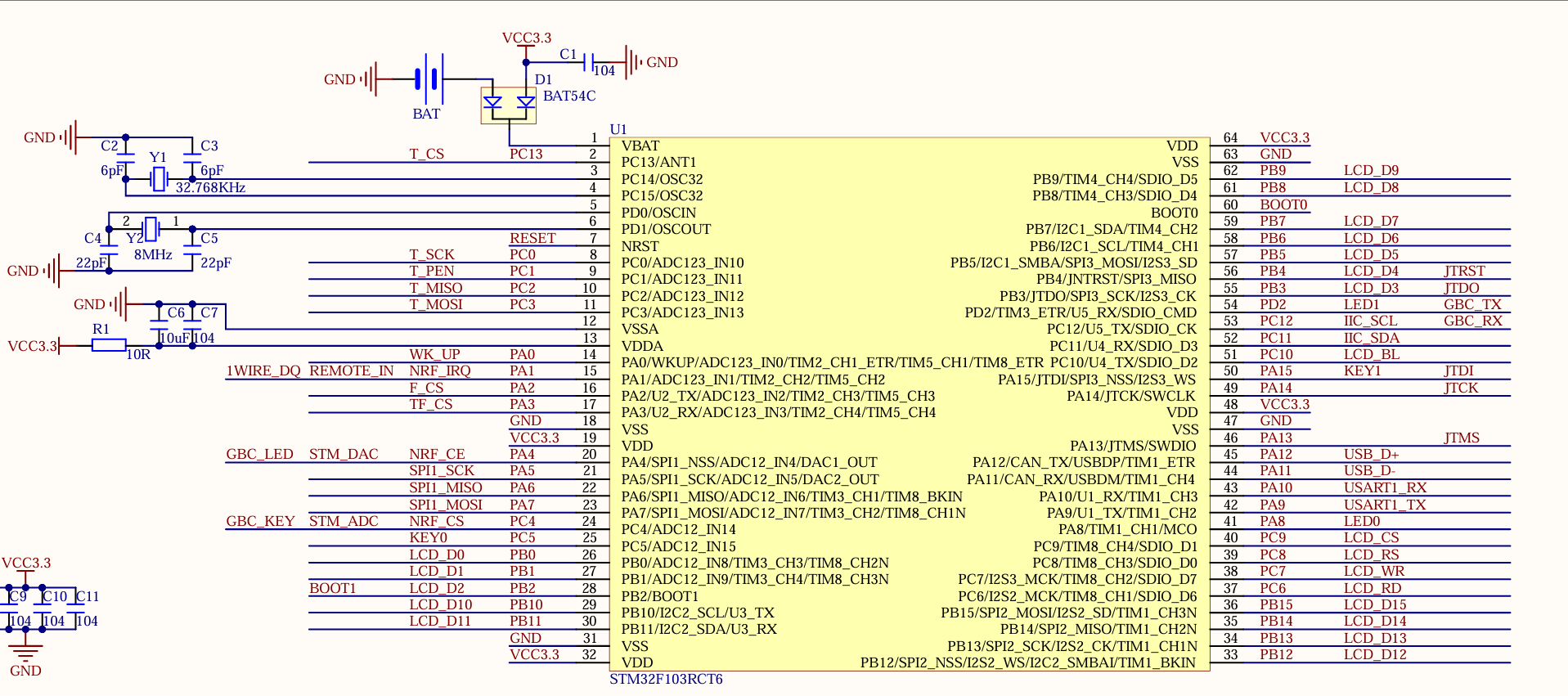The image size is (1568, 696).
Task: Select capacitor C11 symbol
Action: coord(76,608)
